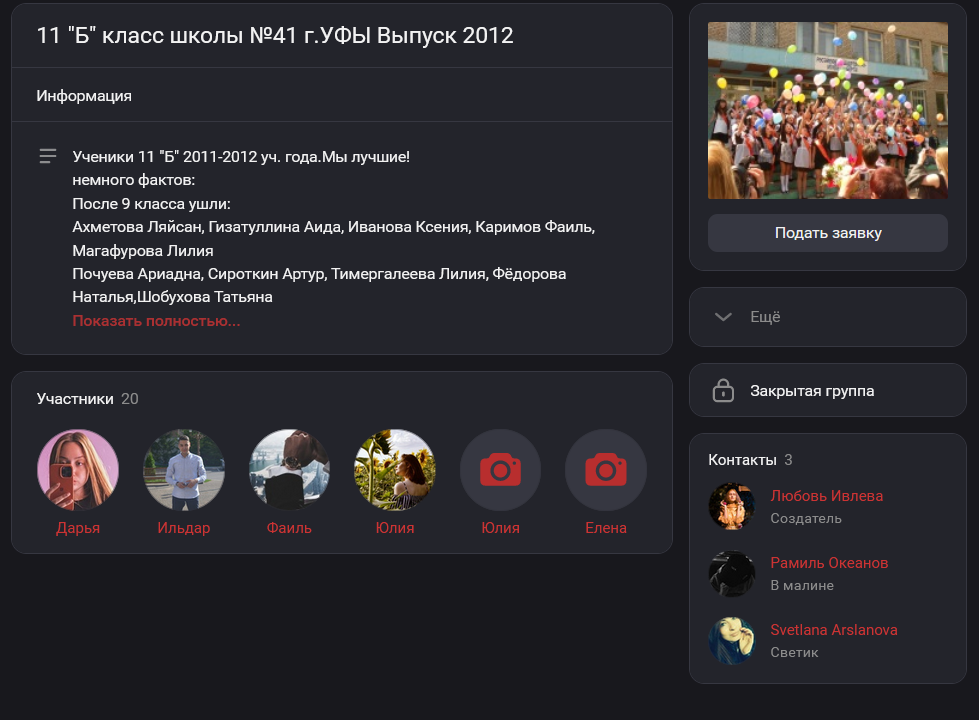Click the Создатель role label

click(806, 518)
